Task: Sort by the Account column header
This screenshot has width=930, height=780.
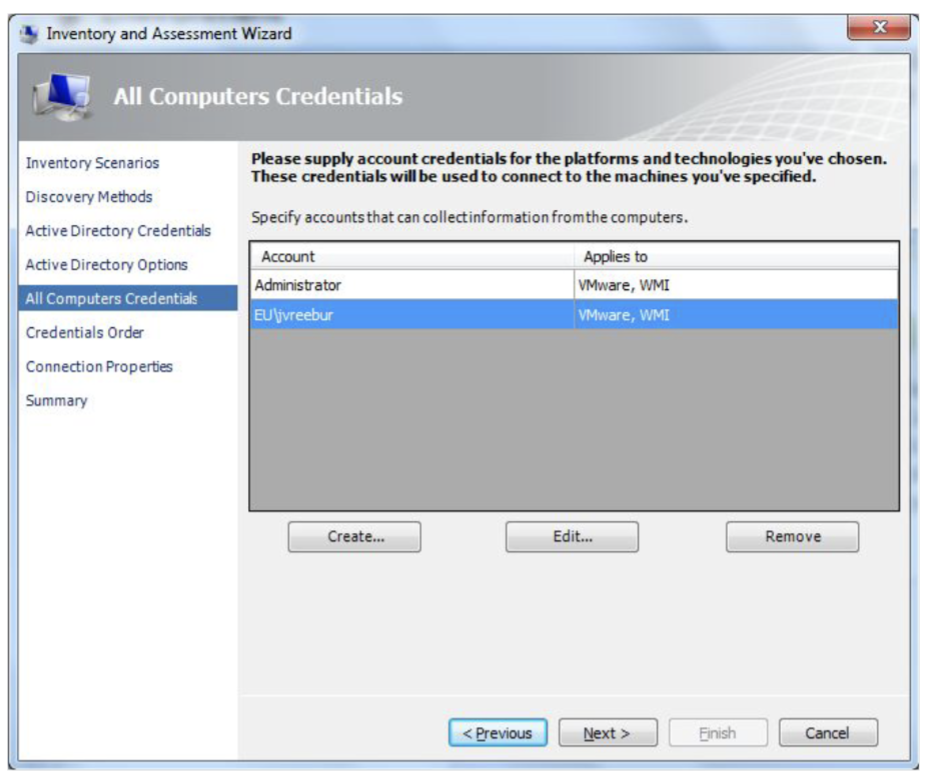Action: tap(412, 256)
